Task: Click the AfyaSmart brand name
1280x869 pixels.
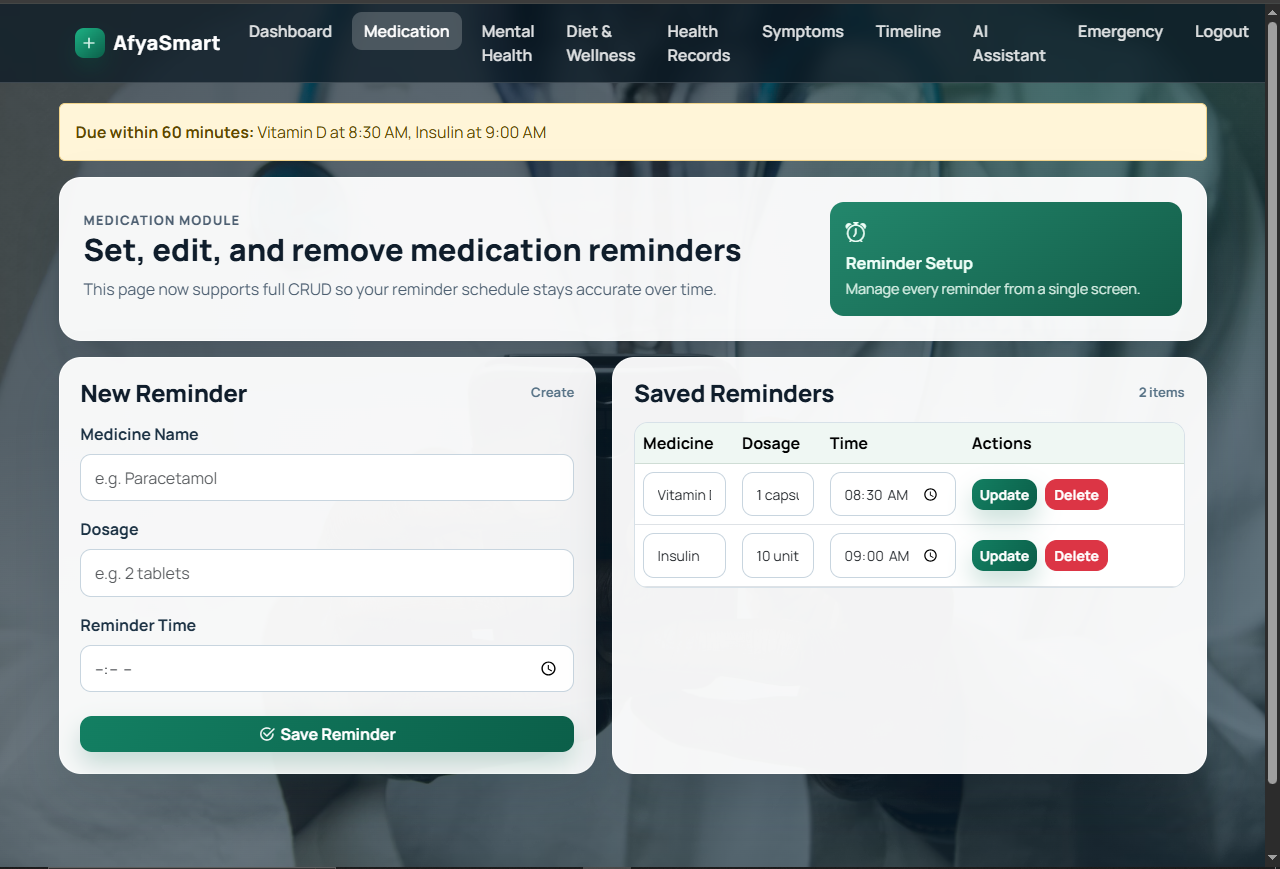Action: 167,43
